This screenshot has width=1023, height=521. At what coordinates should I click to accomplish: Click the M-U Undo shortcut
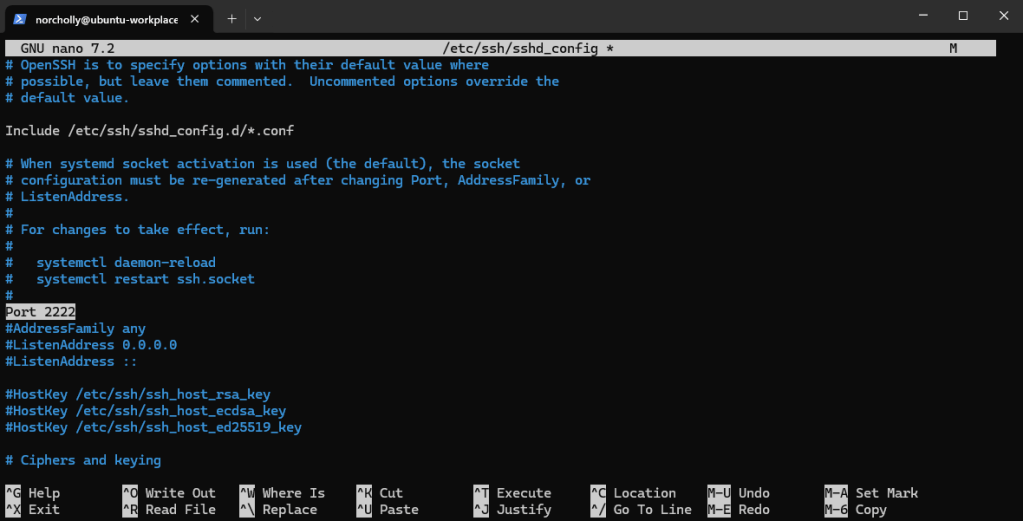(738, 493)
